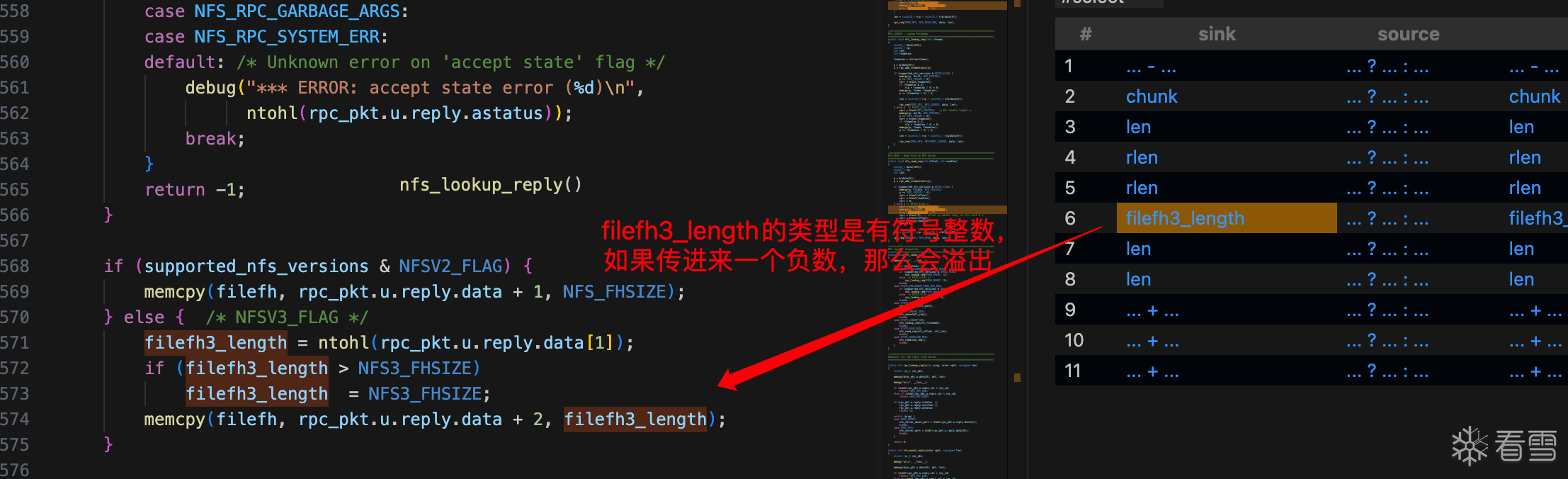This screenshot has height=479, width=1568.
Task: Sort by the source column header
Action: tap(1408, 34)
